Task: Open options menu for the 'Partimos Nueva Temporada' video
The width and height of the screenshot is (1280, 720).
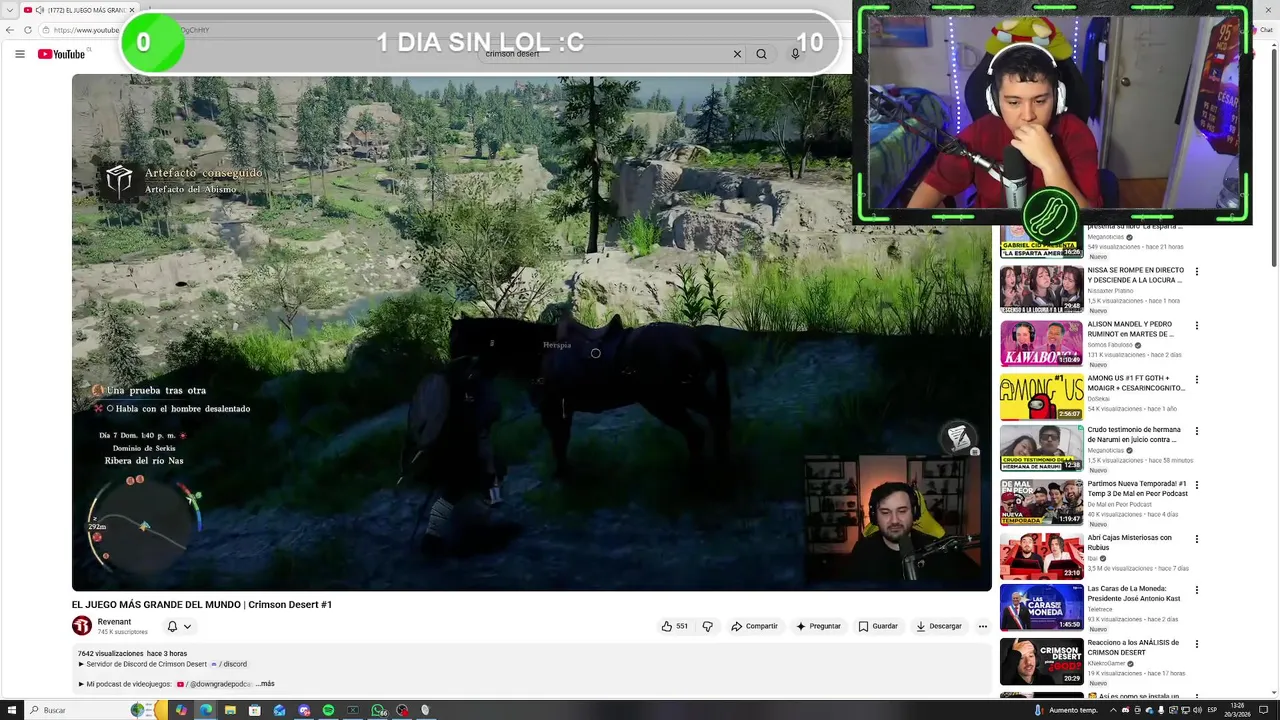Action: click(1196, 485)
